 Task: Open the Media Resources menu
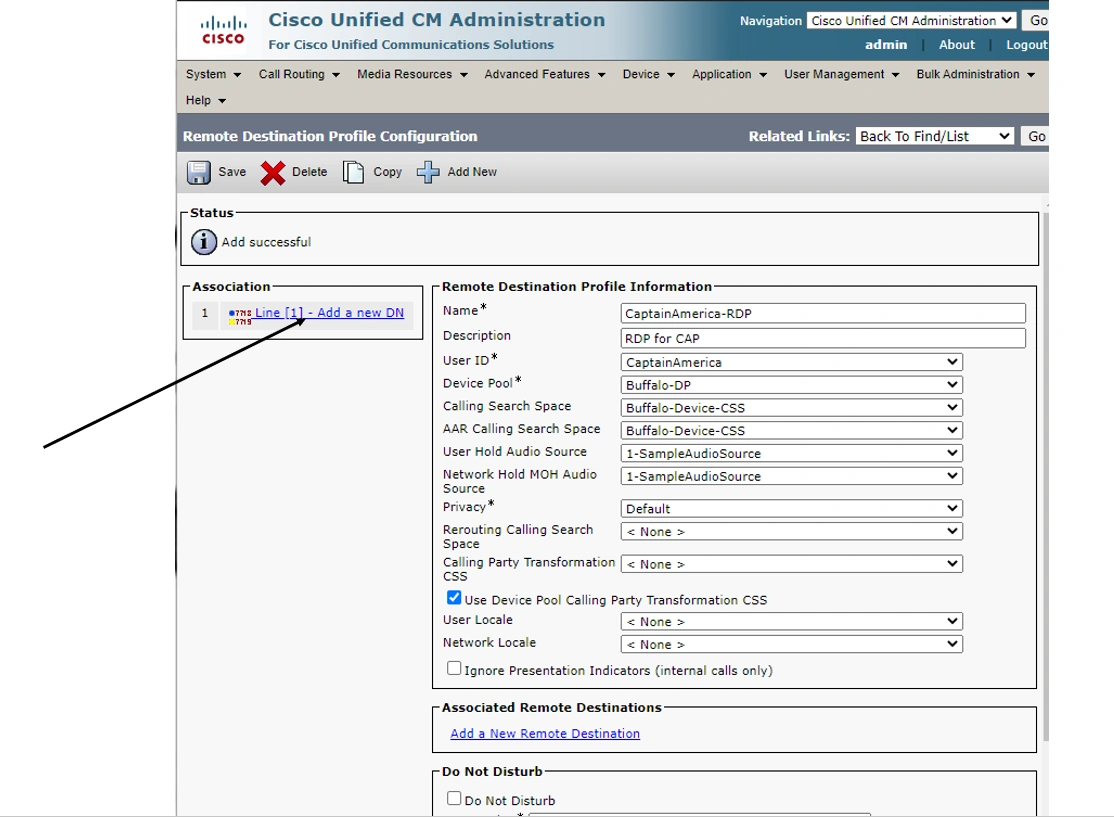412,74
